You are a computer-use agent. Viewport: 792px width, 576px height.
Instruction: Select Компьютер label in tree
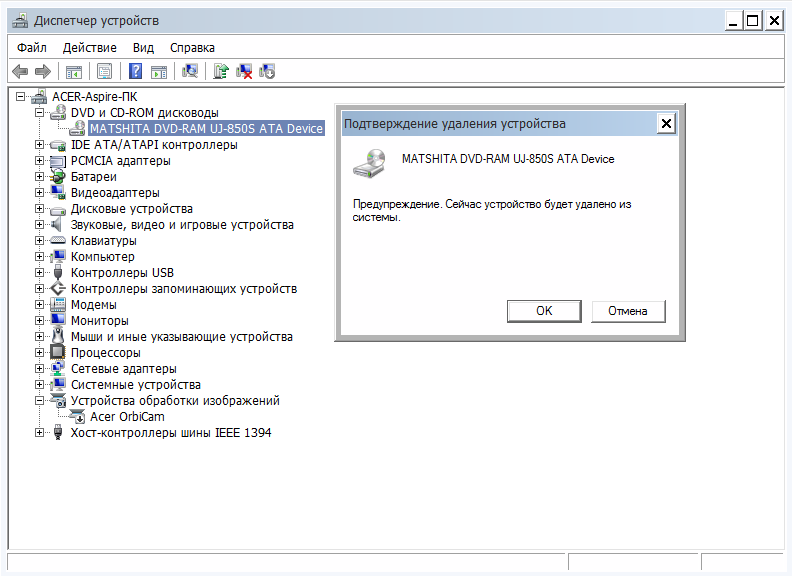103,257
